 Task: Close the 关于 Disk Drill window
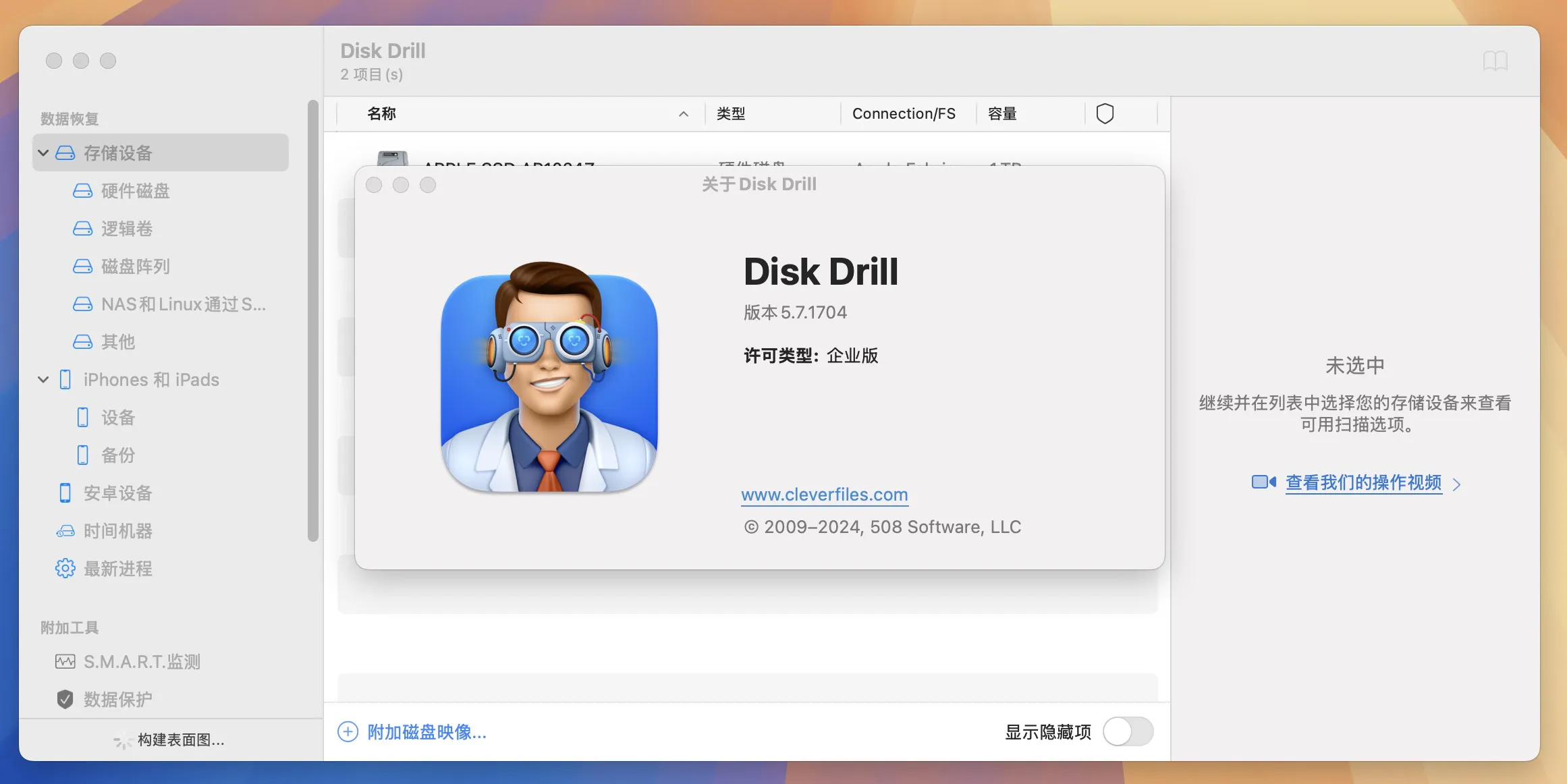click(x=374, y=185)
